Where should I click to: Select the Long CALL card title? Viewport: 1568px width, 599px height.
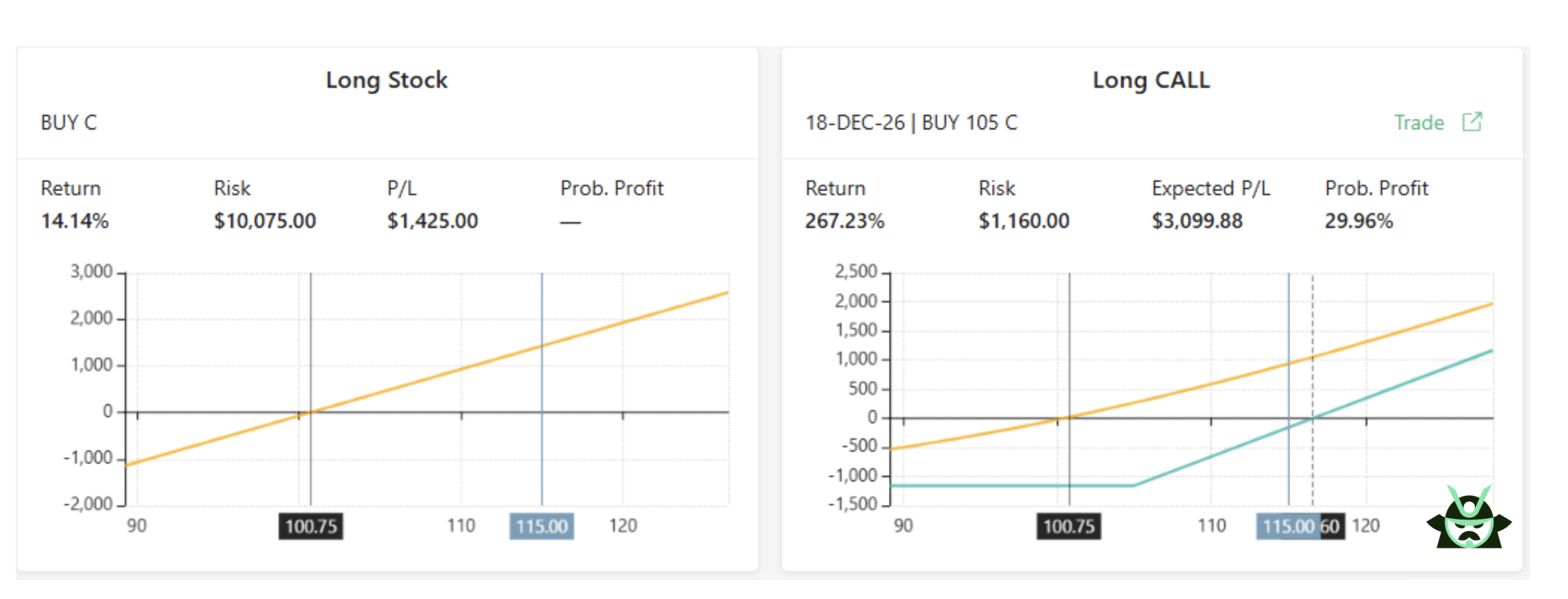1151,80
